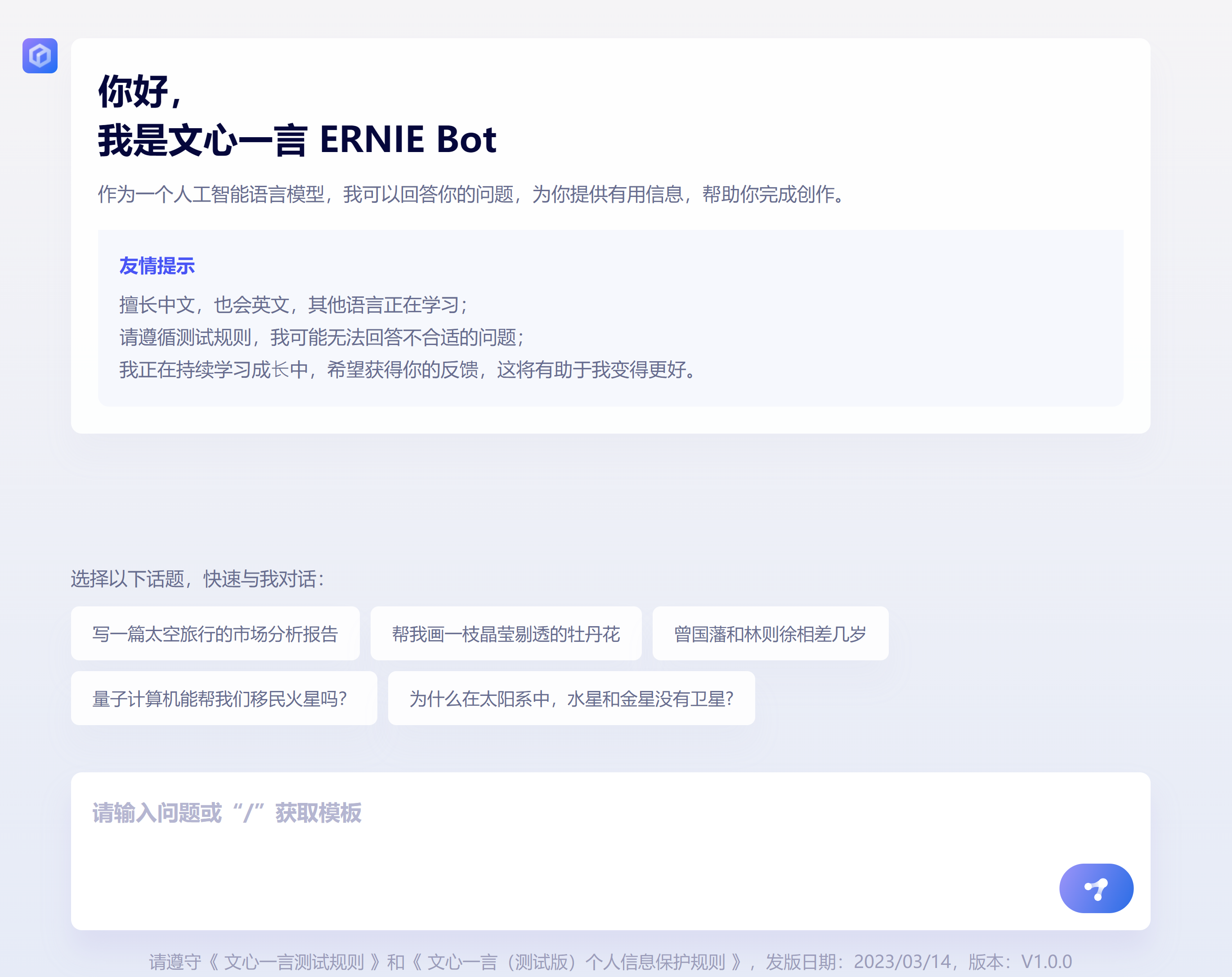
Task: Open the 文心一言测试规则 link
Action: (x=294, y=962)
